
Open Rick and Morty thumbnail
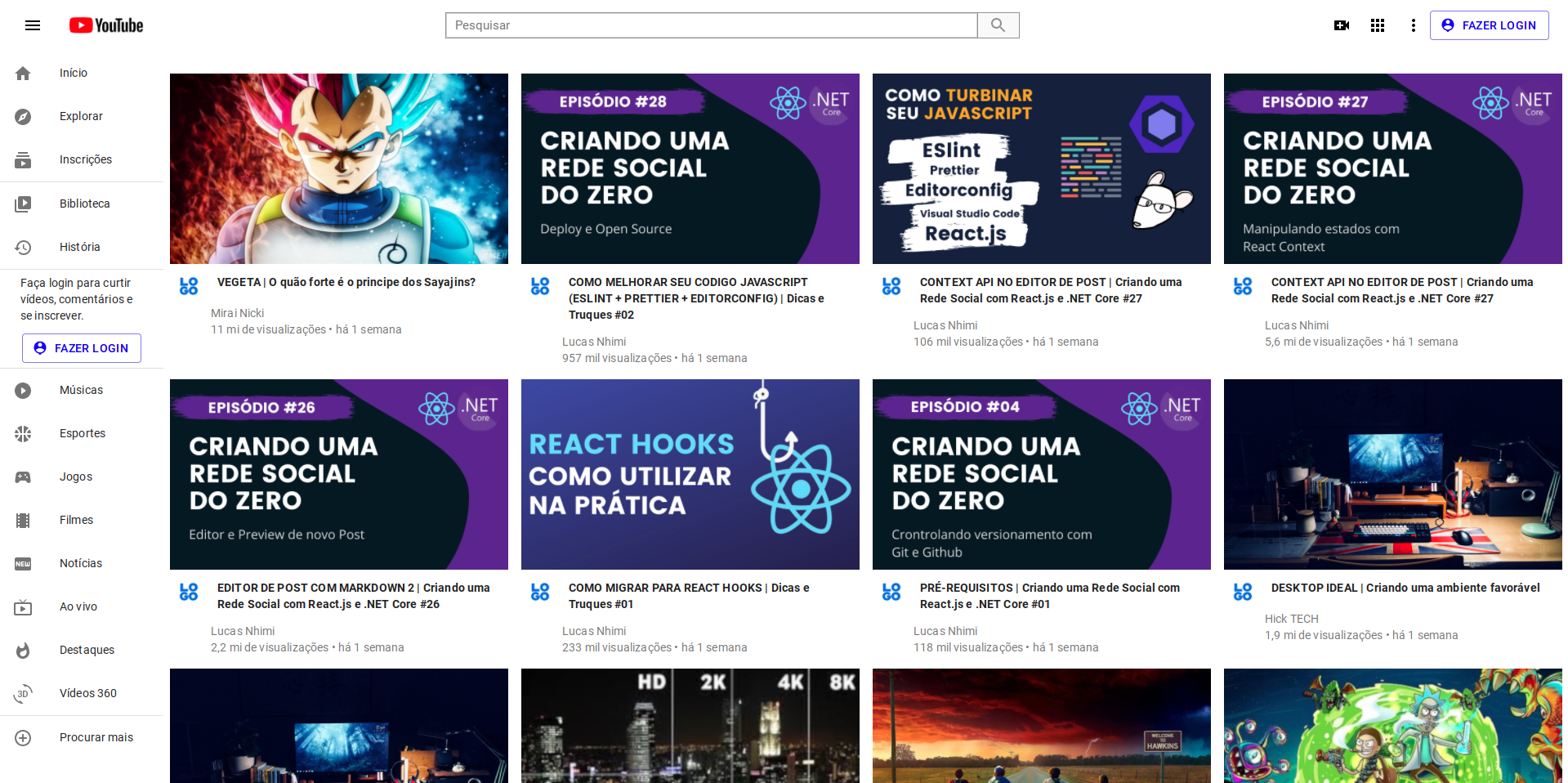(1393, 726)
